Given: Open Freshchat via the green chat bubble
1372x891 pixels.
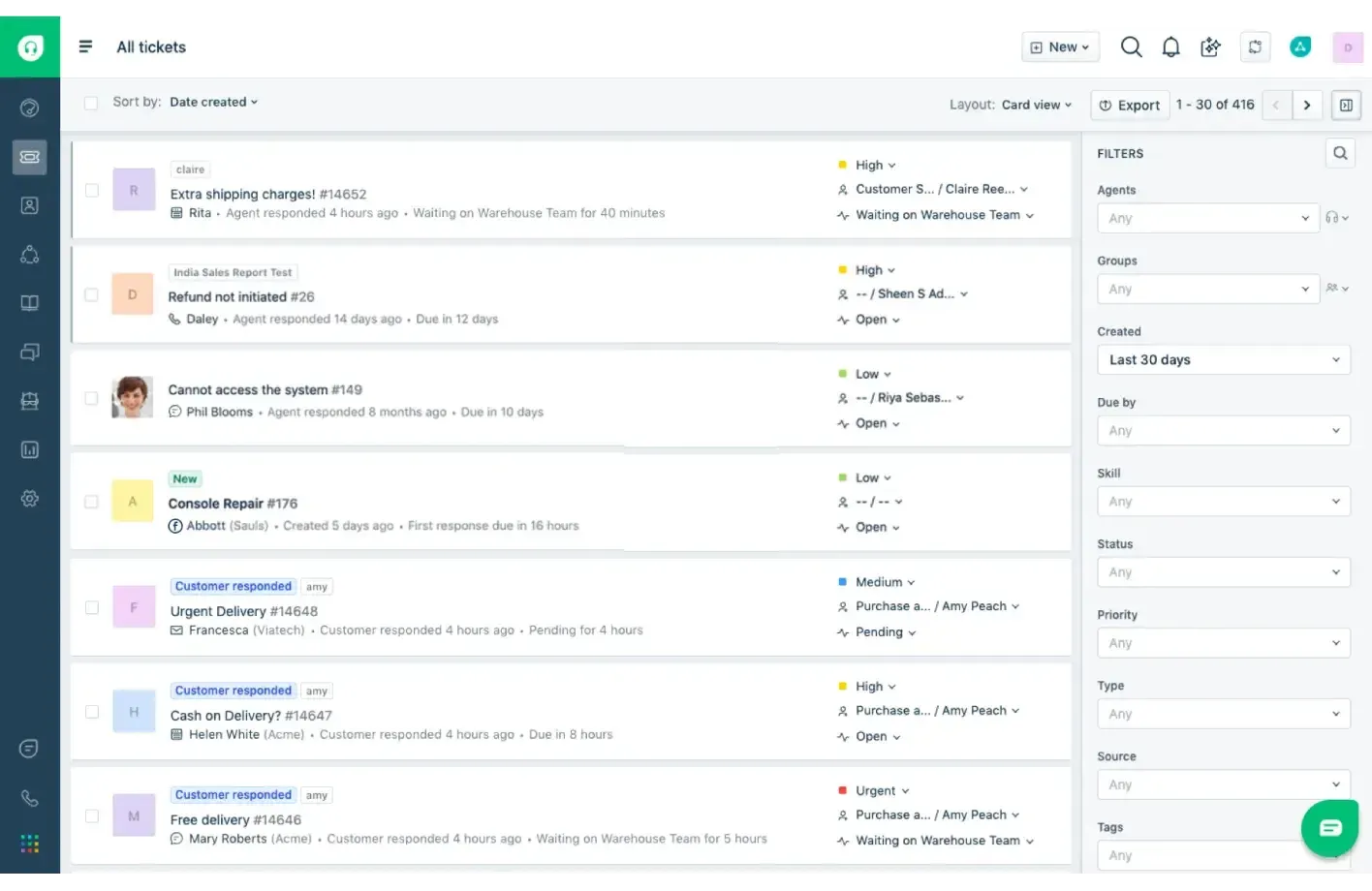Looking at the screenshot, I should pyautogui.click(x=1328, y=828).
